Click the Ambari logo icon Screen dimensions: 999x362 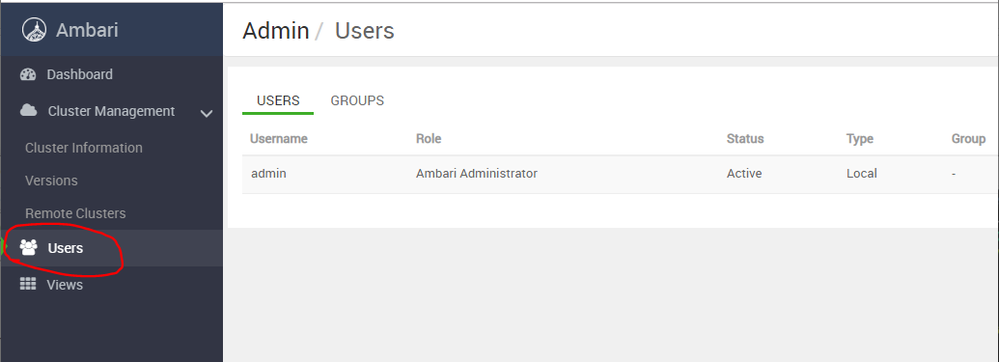click(x=34, y=29)
